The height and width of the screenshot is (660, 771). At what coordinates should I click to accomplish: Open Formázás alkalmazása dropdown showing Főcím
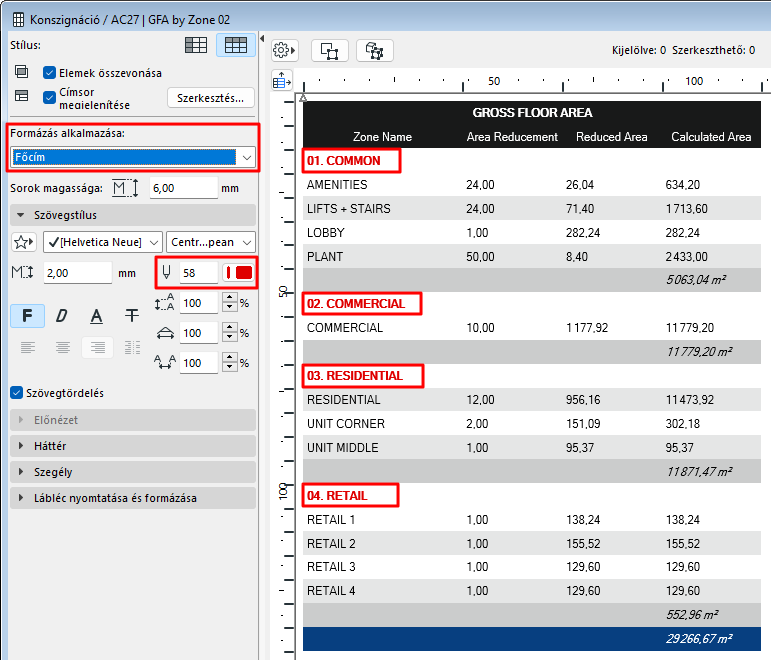(x=132, y=157)
